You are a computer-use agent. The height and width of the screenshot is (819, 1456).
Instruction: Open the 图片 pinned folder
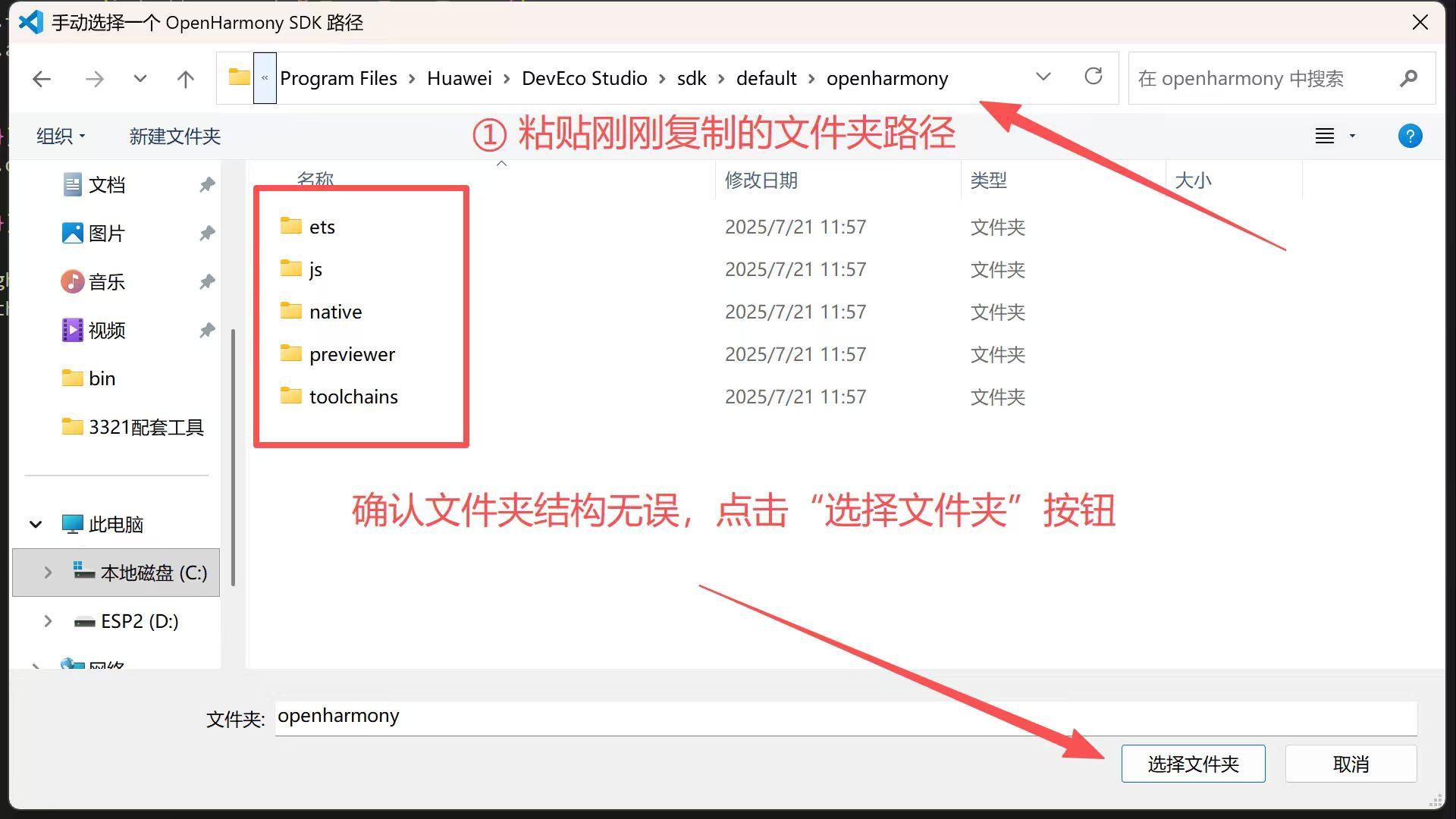(x=106, y=233)
